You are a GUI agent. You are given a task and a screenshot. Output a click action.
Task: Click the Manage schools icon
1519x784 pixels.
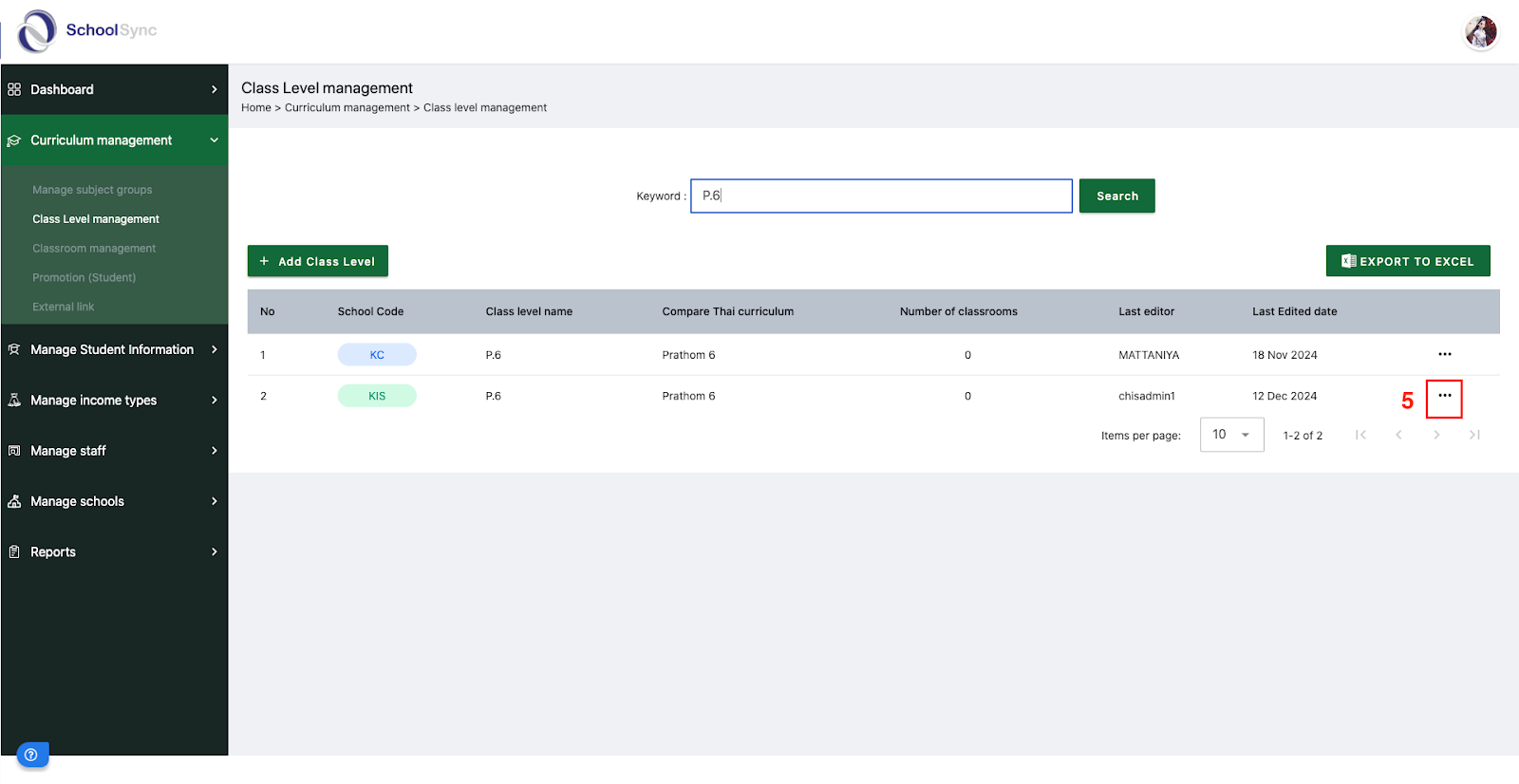tap(14, 501)
